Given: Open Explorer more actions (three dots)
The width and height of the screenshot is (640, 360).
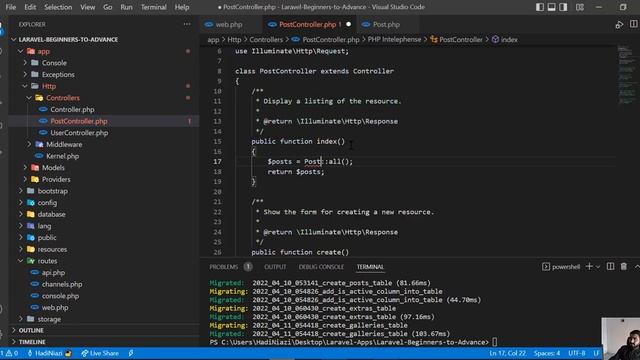Looking at the screenshot, I should [x=187, y=24].
